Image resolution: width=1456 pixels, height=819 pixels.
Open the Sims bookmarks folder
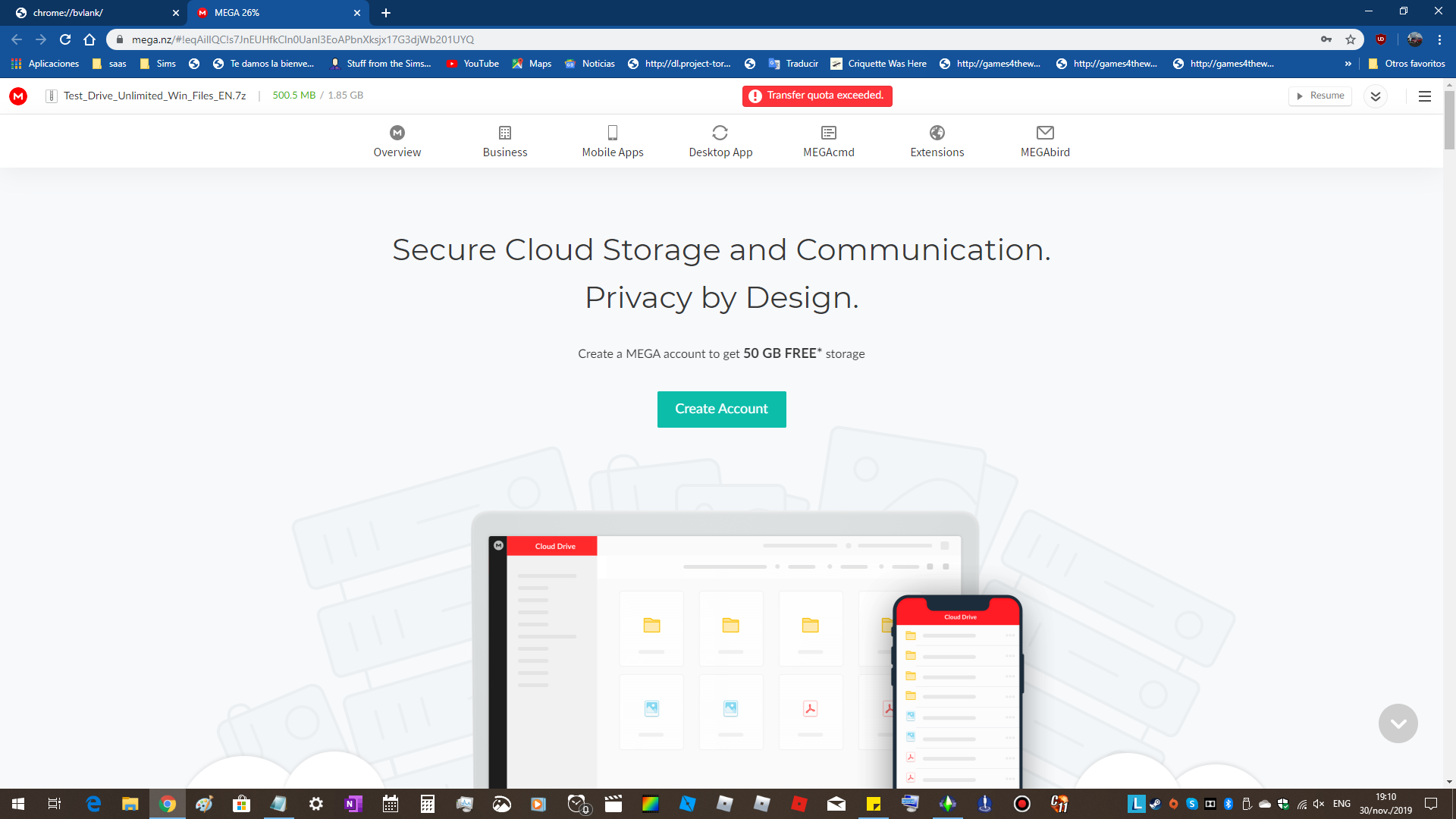tap(158, 64)
